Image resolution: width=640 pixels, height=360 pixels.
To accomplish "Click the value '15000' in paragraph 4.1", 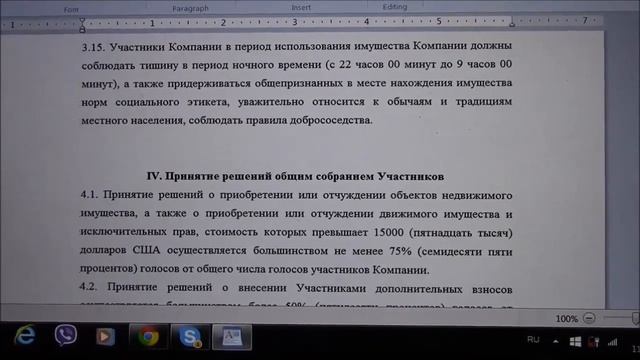I will 389,232.
